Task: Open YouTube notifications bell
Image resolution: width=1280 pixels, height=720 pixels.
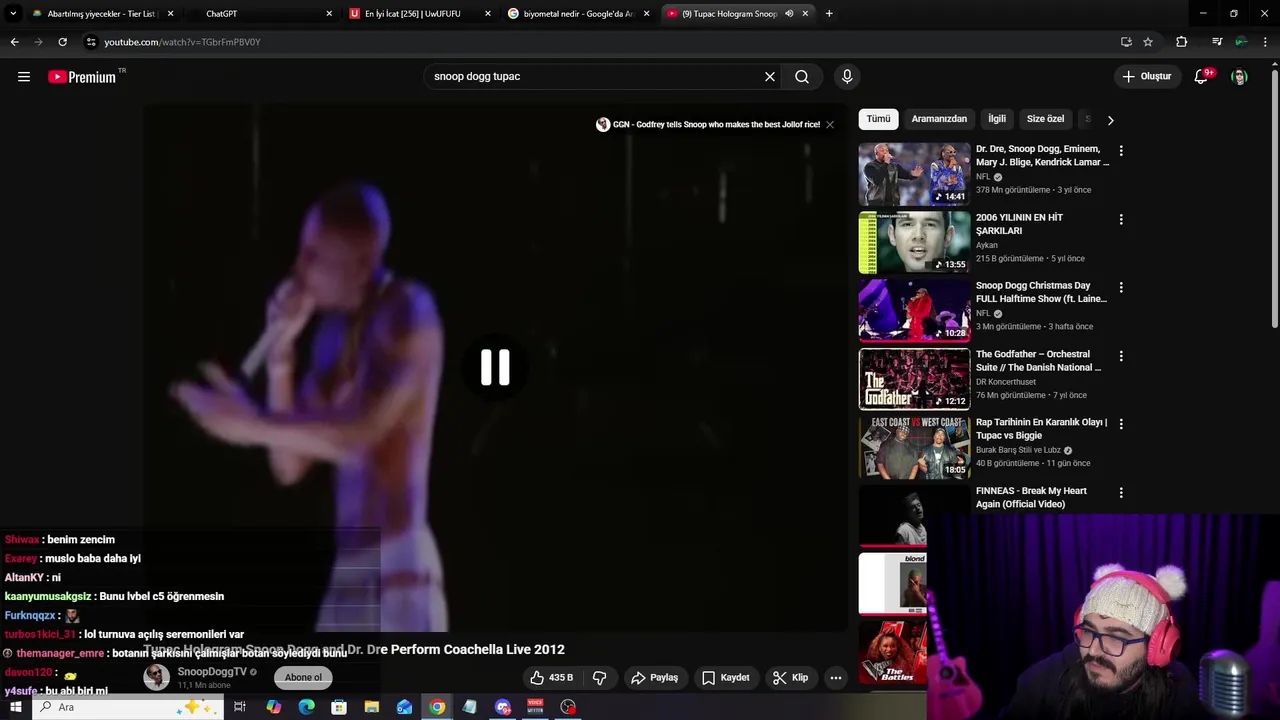Action: click(1202, 76)
